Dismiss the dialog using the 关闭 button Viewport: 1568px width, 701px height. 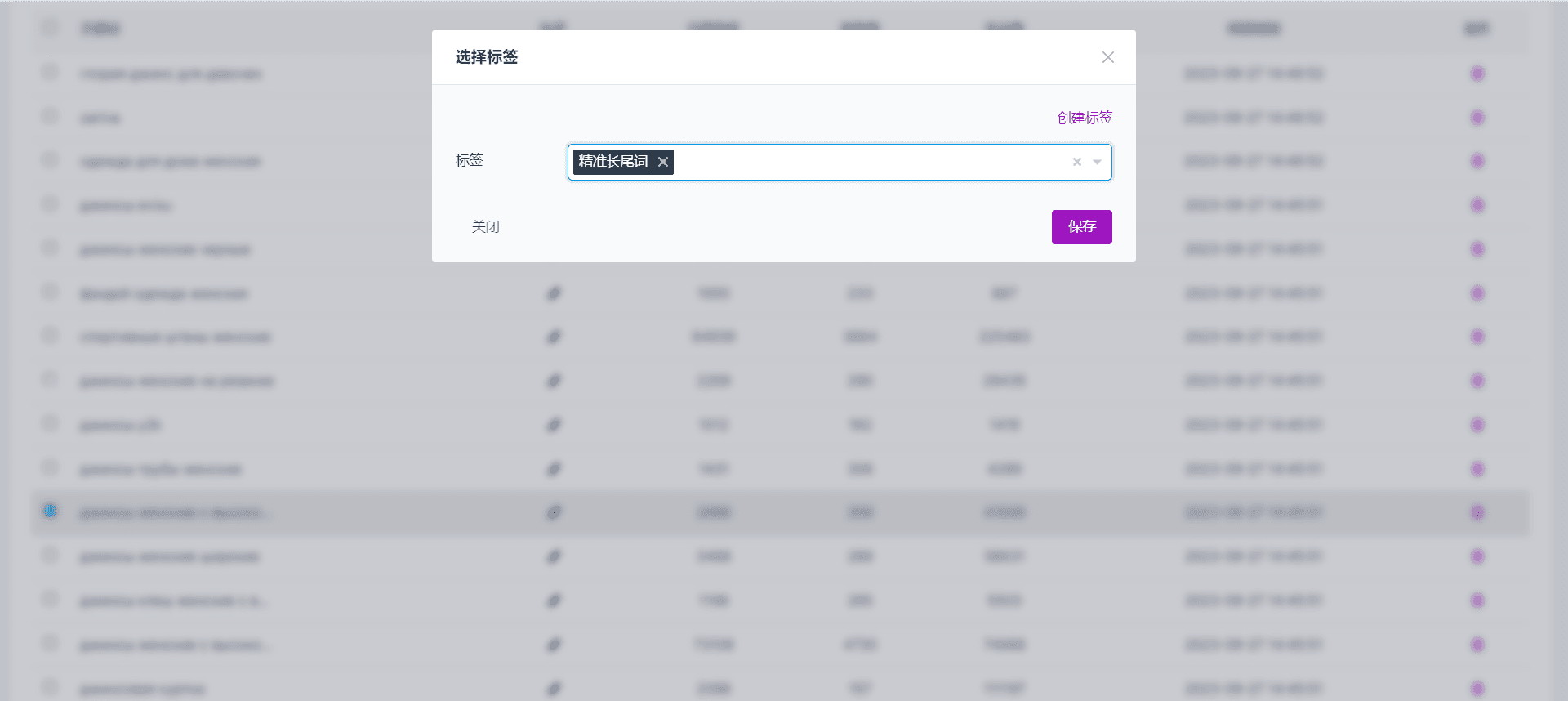coord(485,227)
